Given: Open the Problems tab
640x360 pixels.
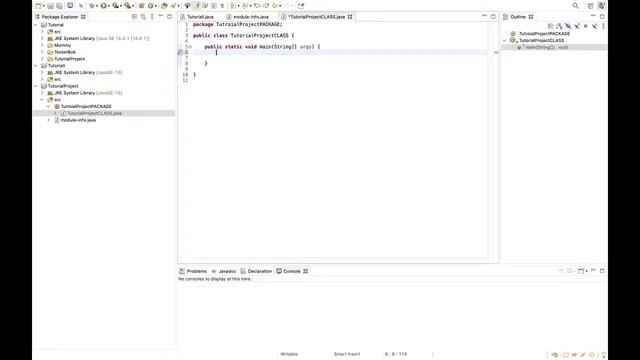Looking at the screenshot, I should [193, 271].
